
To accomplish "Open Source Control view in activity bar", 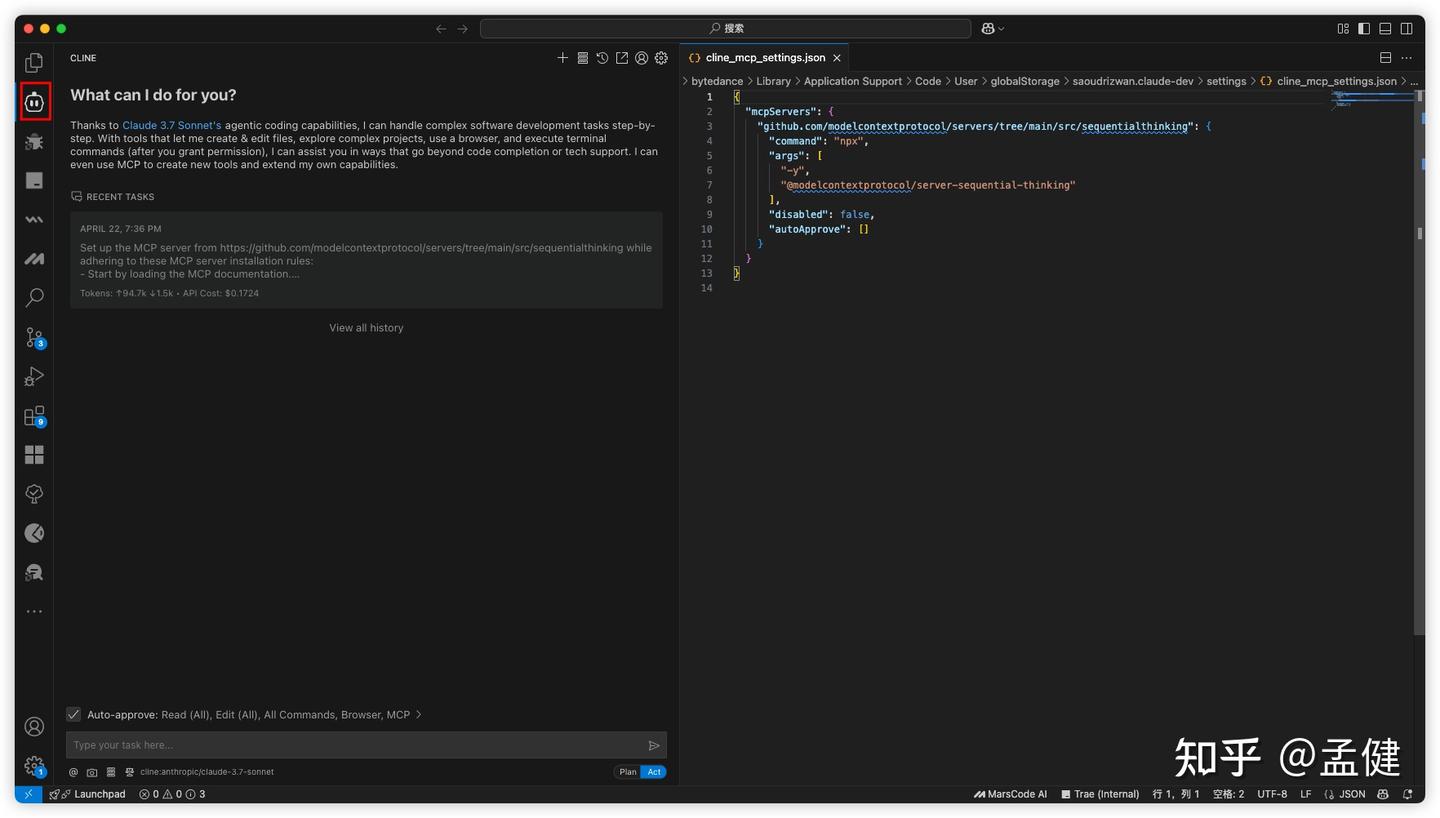I will pyautogui.click(x=34, y=337).
